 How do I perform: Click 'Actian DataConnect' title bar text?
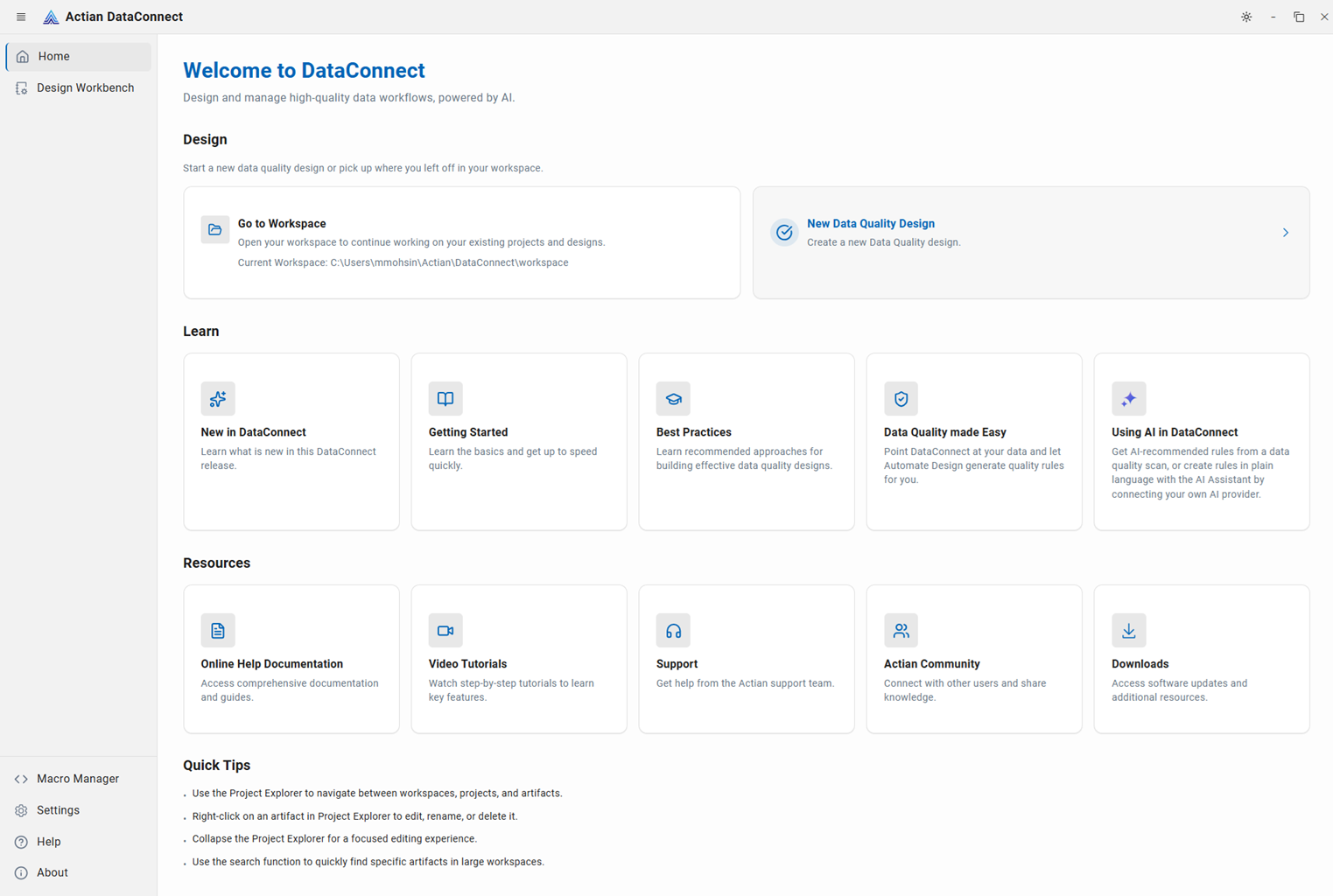click(124, 17)
